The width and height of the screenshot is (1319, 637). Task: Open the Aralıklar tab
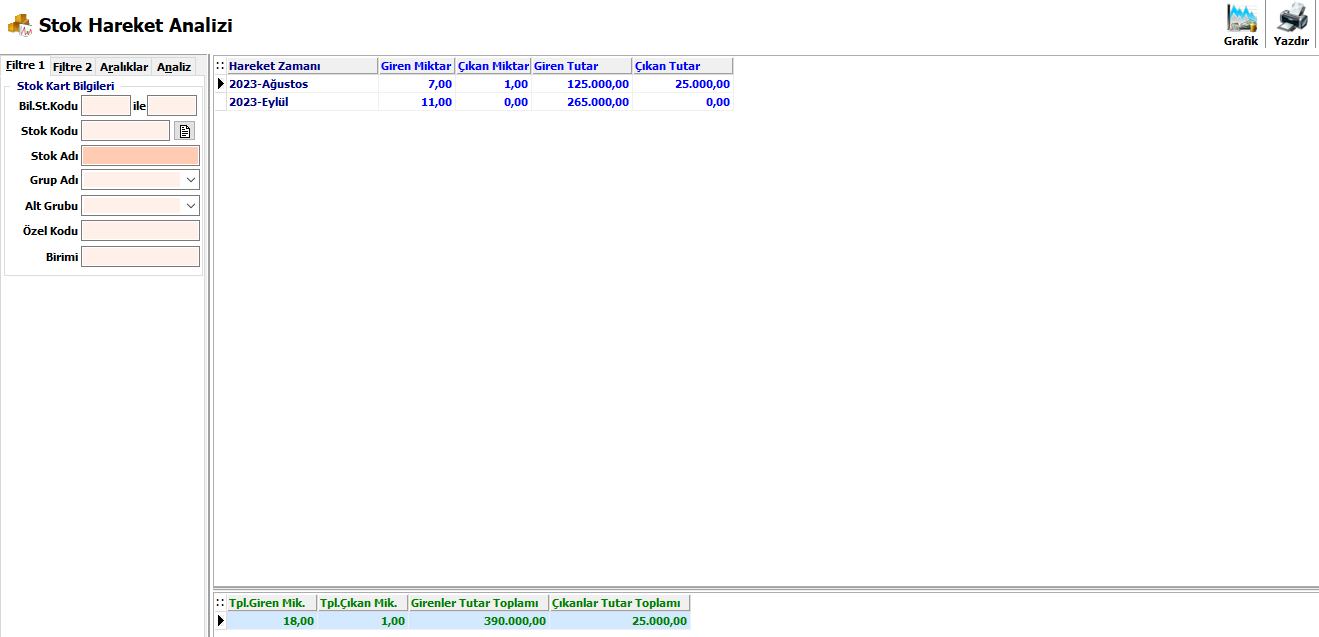coord(124,67)
